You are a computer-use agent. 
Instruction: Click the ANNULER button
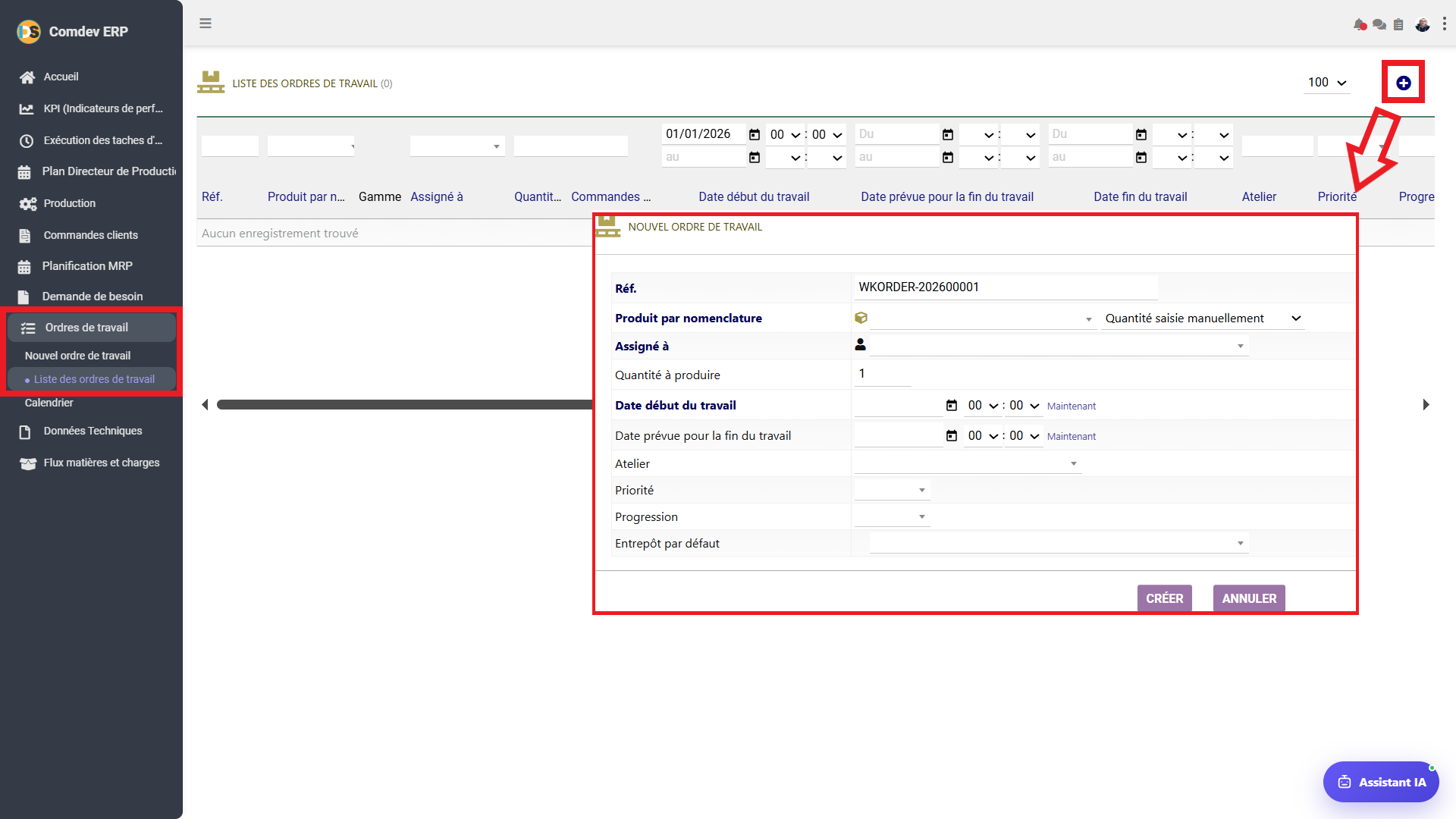pyautogui.click(x=1248, y=598)
